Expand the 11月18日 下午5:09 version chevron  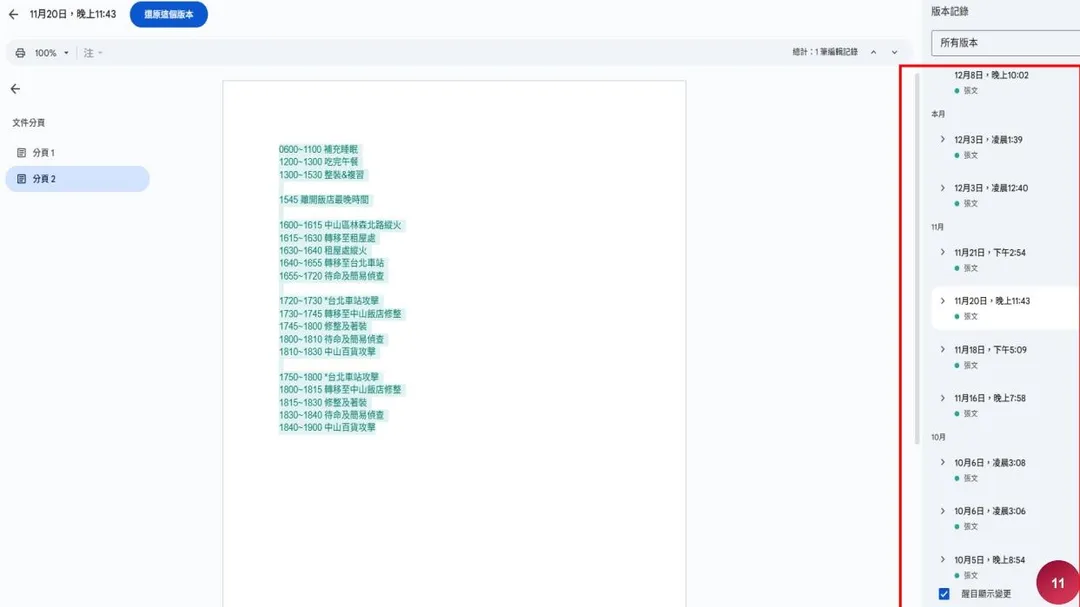click(942, 349)
